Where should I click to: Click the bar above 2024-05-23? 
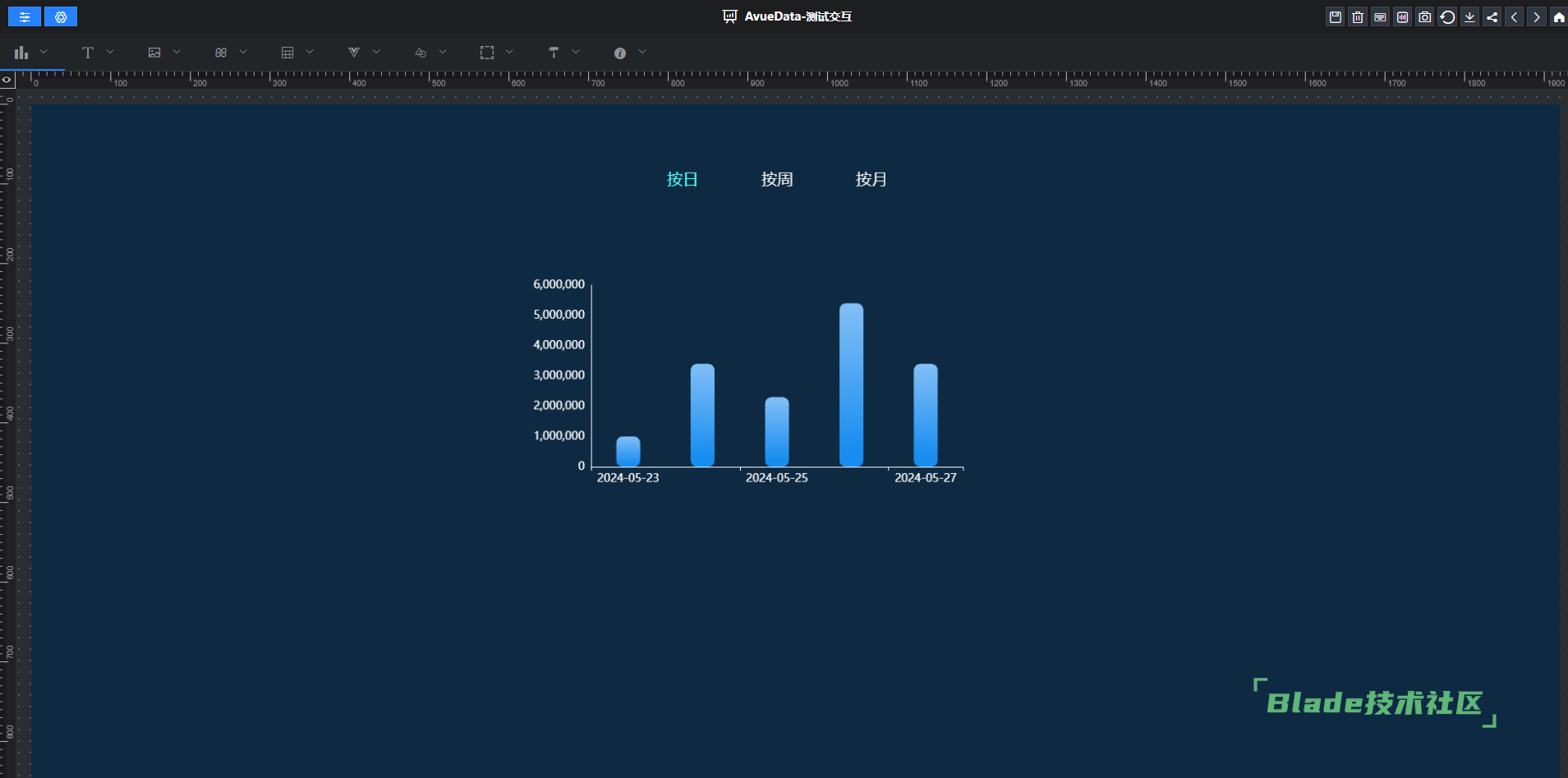[x=628, y=451]
